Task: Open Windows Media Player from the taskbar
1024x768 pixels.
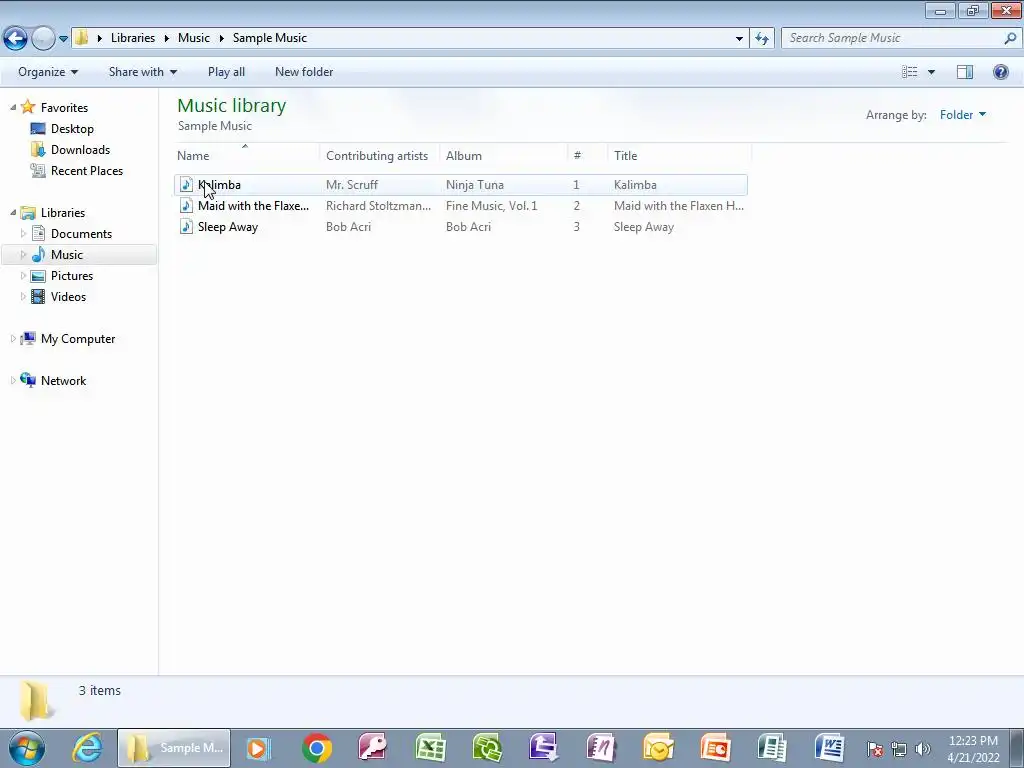Action: click(258, 748)
